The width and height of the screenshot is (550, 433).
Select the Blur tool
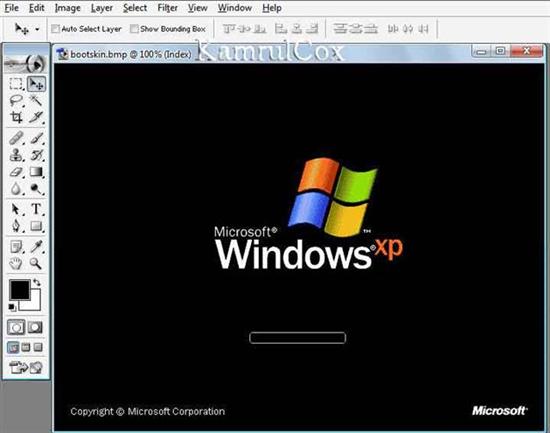coord(16,188)
